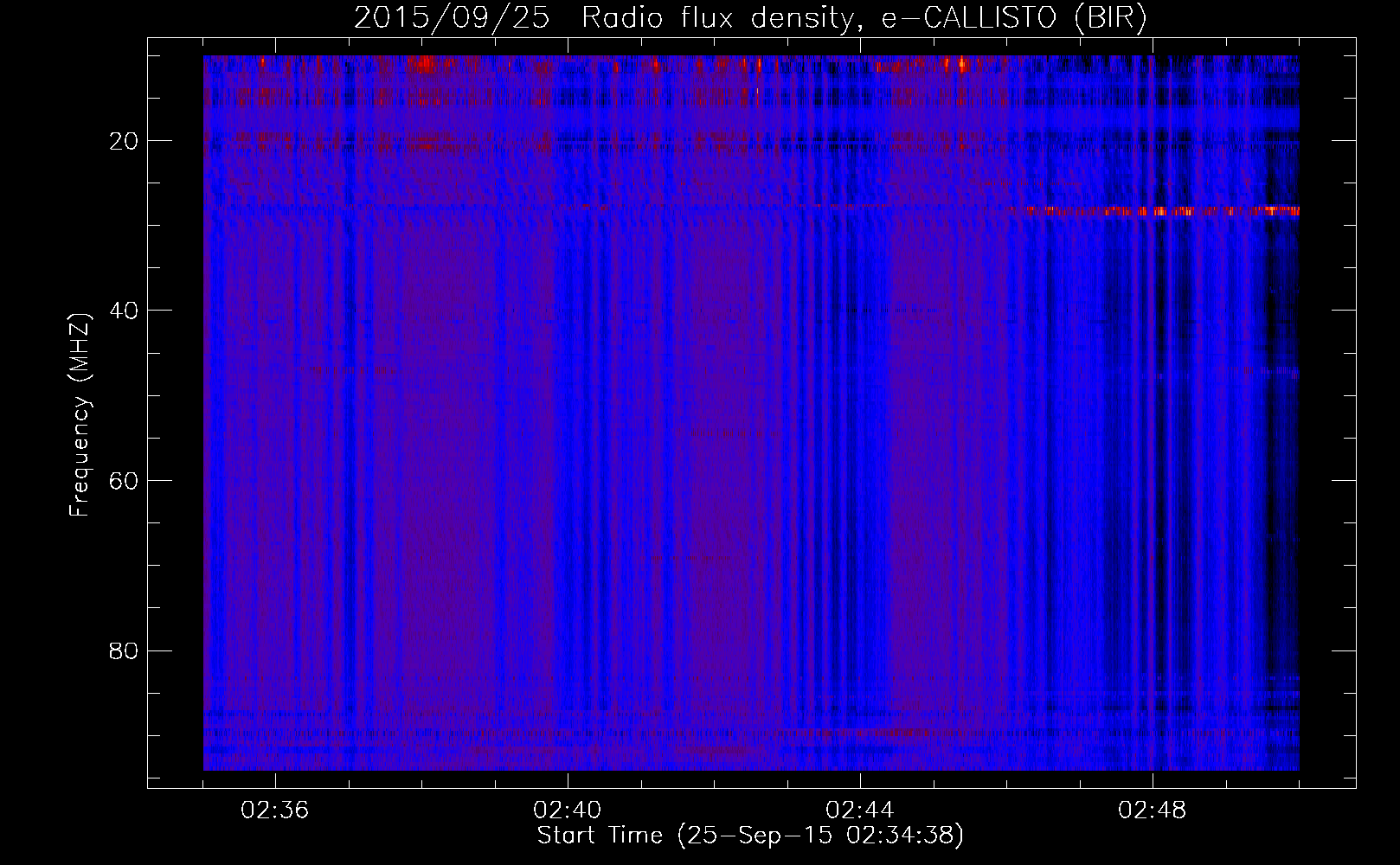Click the "Frequency (MHZ)" axis label
1400x865 pixels.
80,415
